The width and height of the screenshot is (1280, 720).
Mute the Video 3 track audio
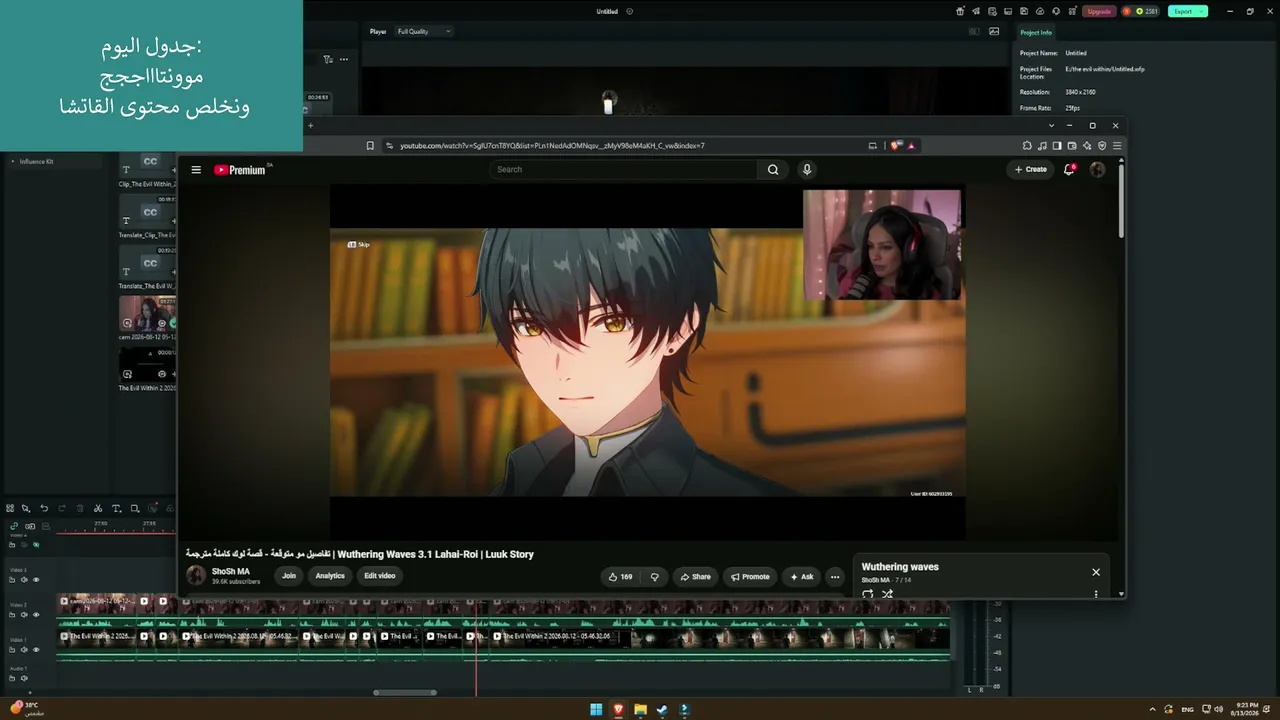click(25, 580)
